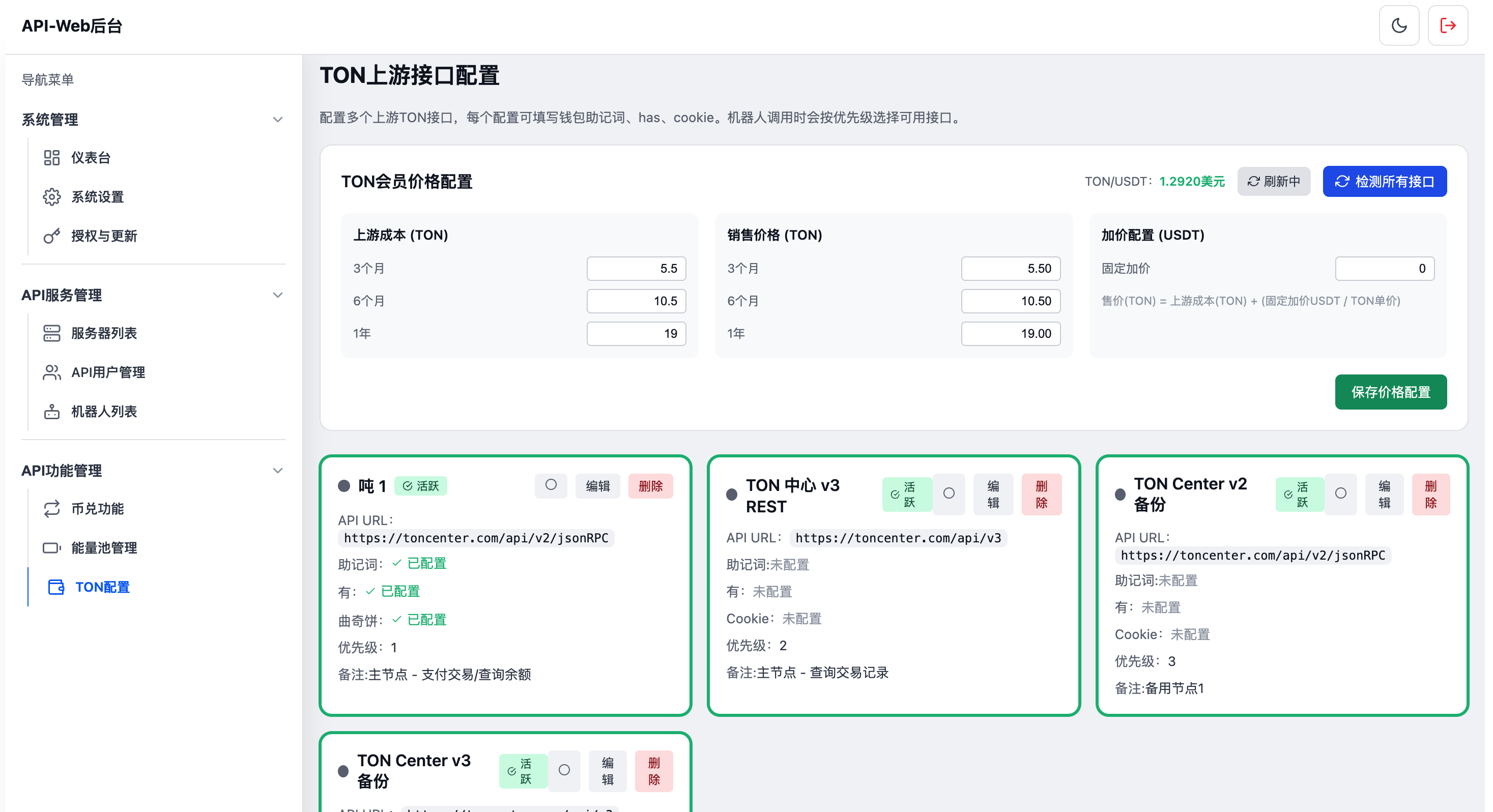Click the wallet icon beside TON配置
This screenshot has height=812, width=1493.
click(56, 587)
